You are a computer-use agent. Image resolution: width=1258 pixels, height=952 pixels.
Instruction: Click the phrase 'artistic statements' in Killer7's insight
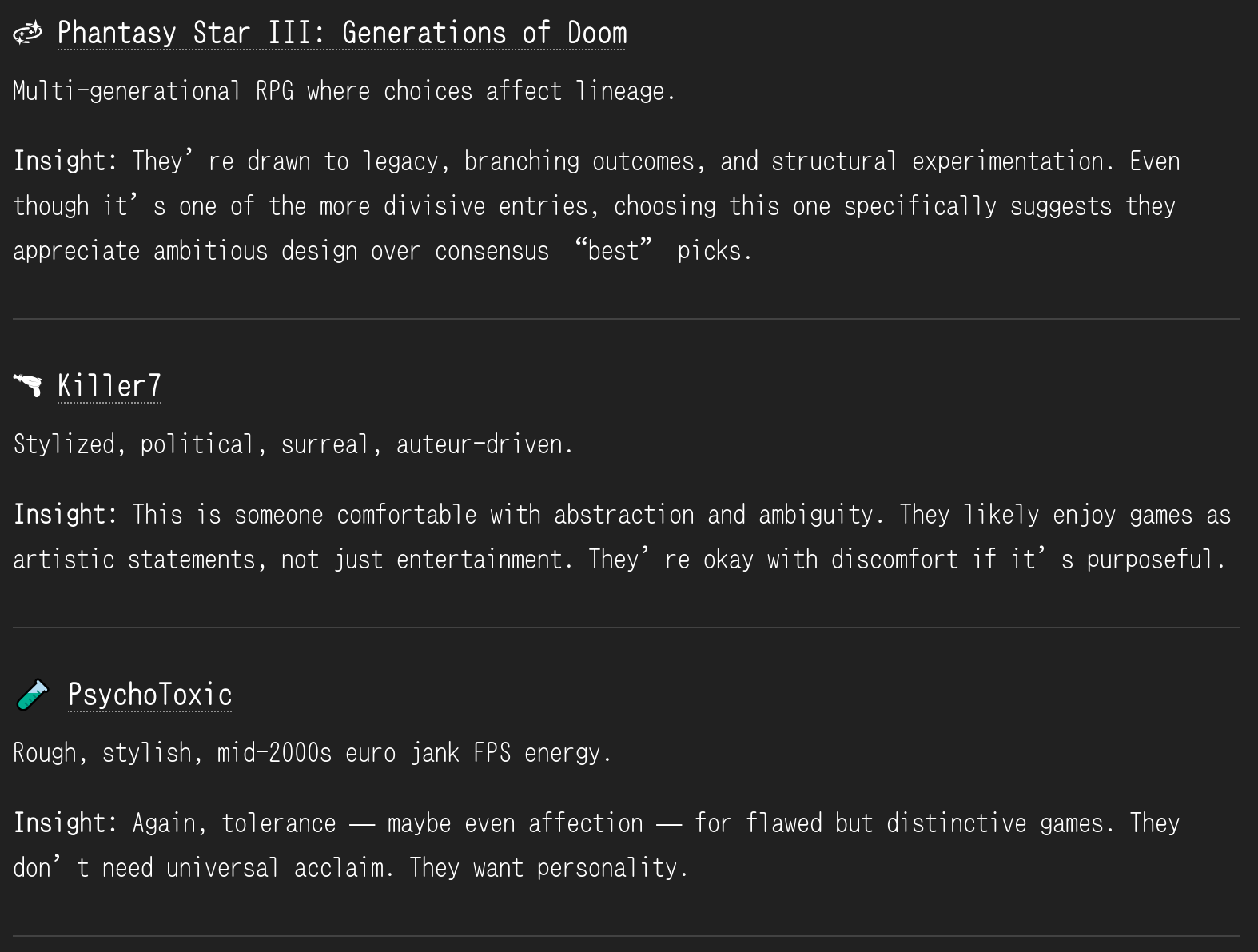(139, 560)
